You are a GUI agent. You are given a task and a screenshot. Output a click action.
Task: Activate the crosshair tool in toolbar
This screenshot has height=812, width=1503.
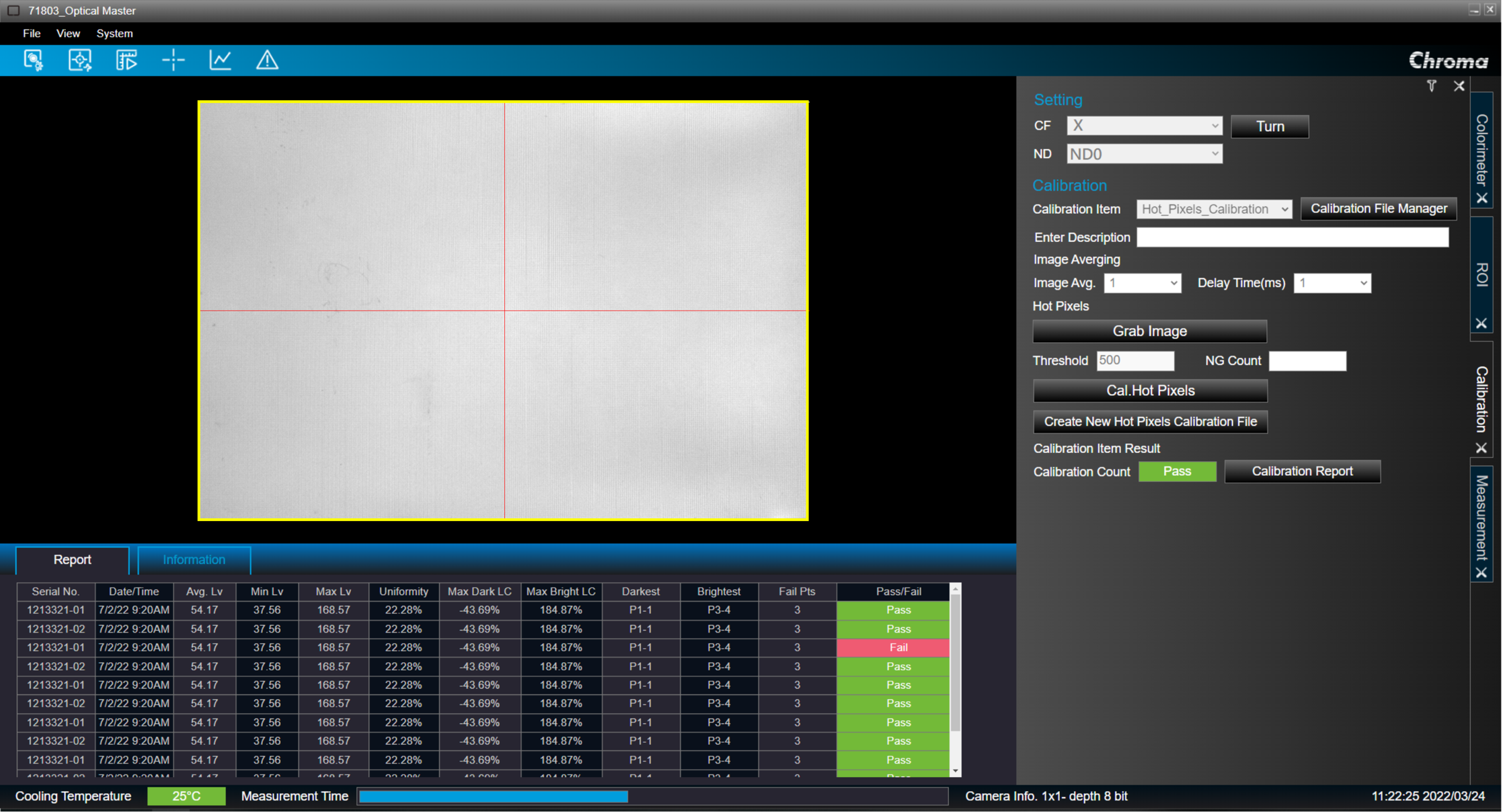coord(174,60)
